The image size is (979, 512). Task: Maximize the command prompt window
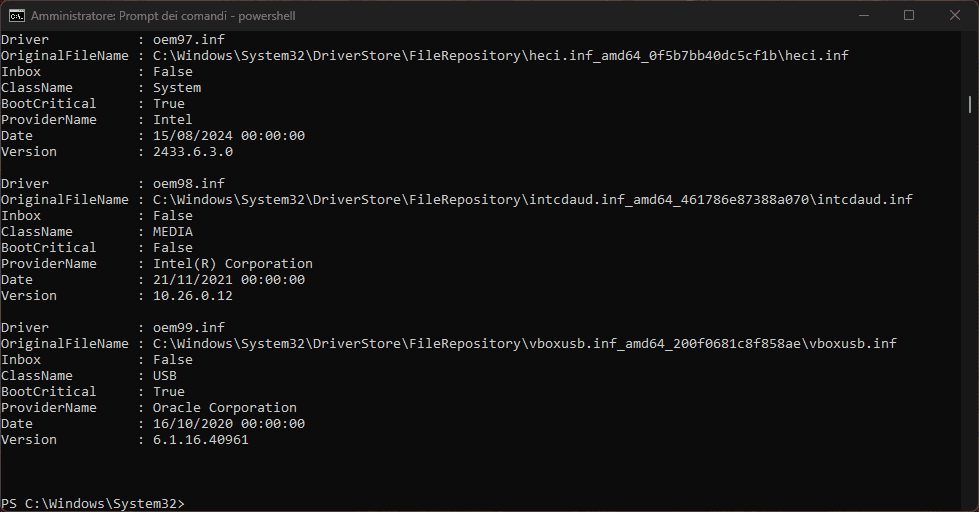click(x=909, y=16)
